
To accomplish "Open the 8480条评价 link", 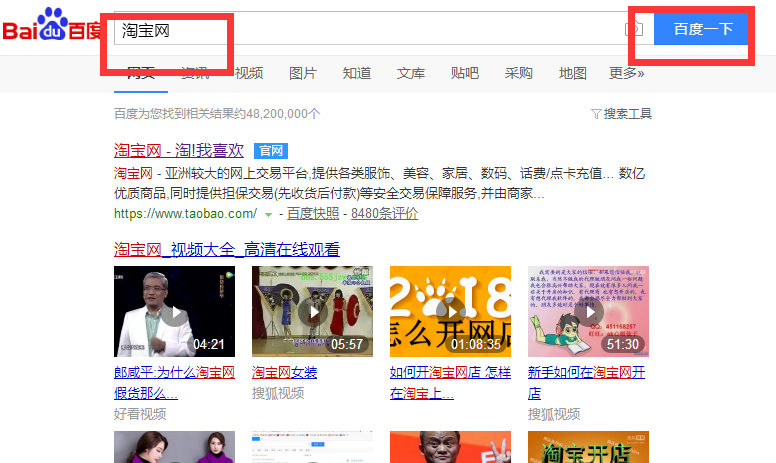I will click(385, 214).
